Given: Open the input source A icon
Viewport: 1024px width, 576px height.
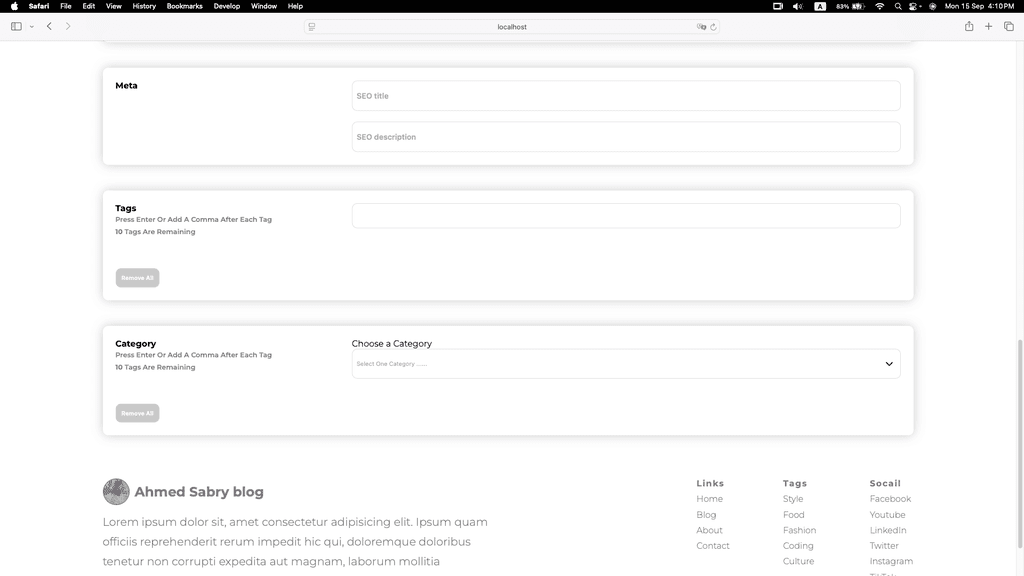Looking at the screenshot, I should point(820,6).
